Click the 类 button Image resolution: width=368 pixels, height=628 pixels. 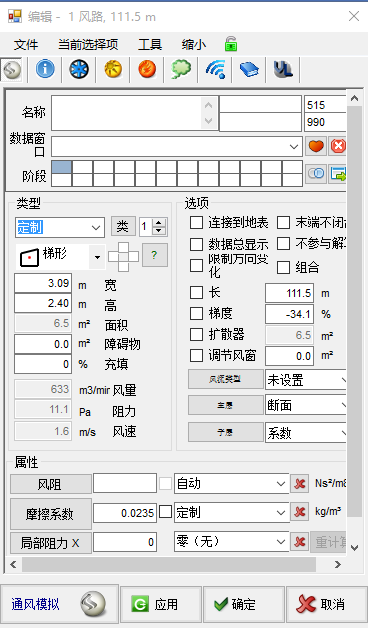pos(123,227)
